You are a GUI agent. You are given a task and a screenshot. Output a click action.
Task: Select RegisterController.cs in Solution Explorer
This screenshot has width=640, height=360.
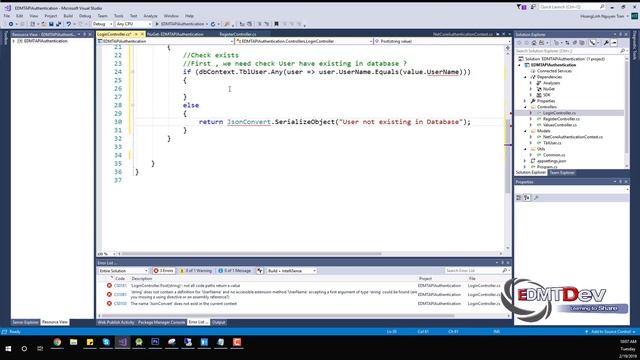(x=561, y=119)
